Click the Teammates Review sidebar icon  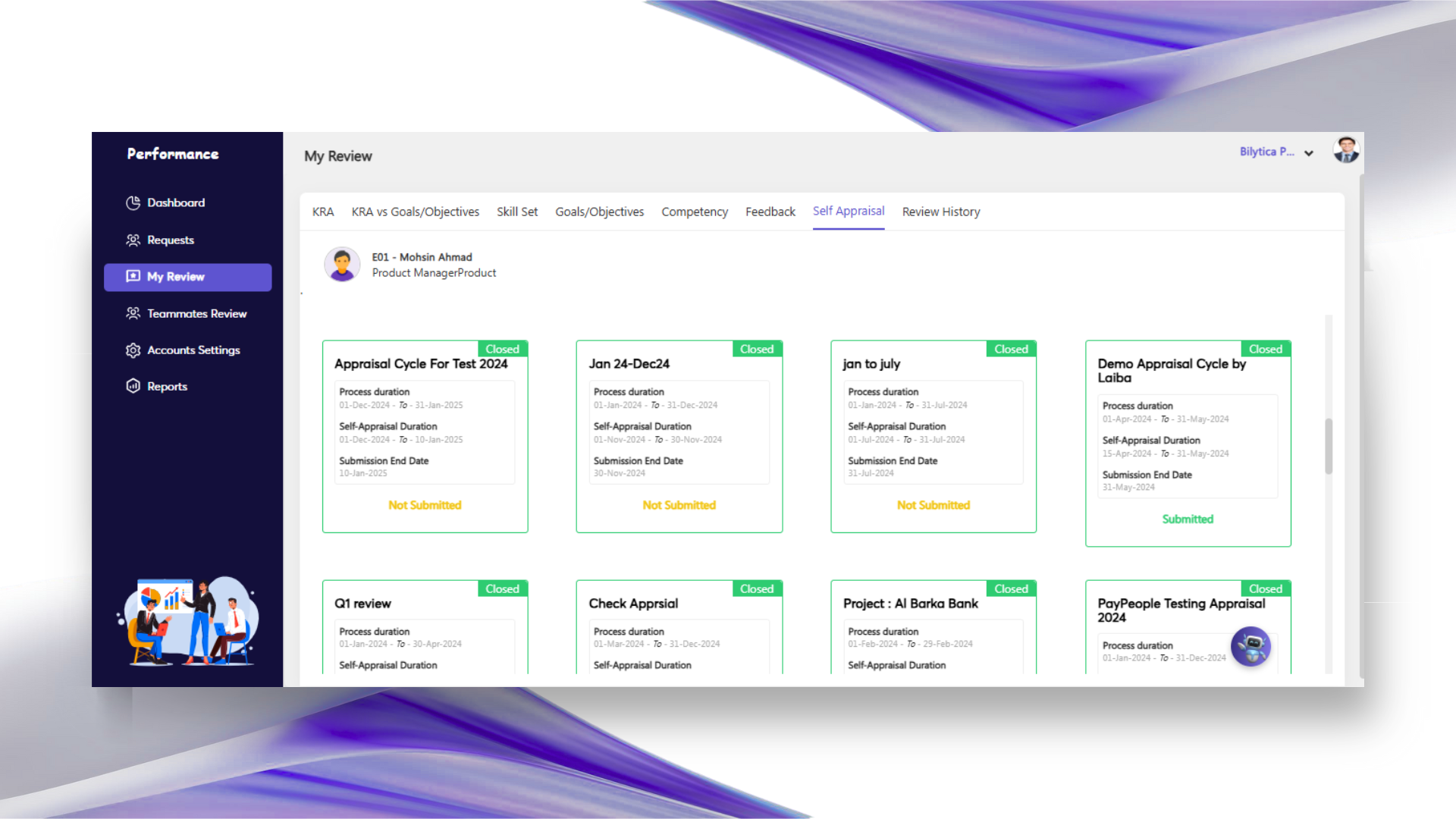pos(133,313)
